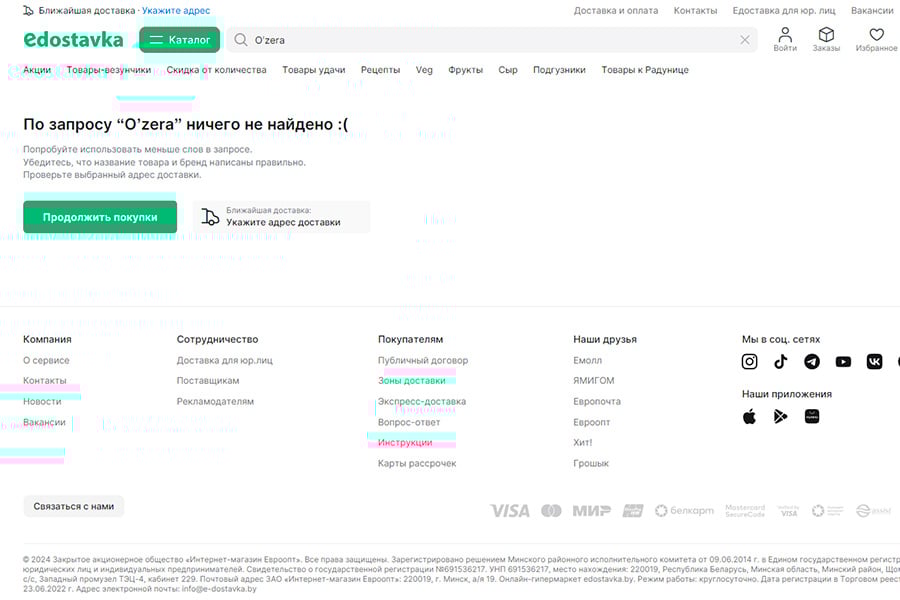
Task: Select Товары-везунчики category tab
Action: [x=108, y=69]
